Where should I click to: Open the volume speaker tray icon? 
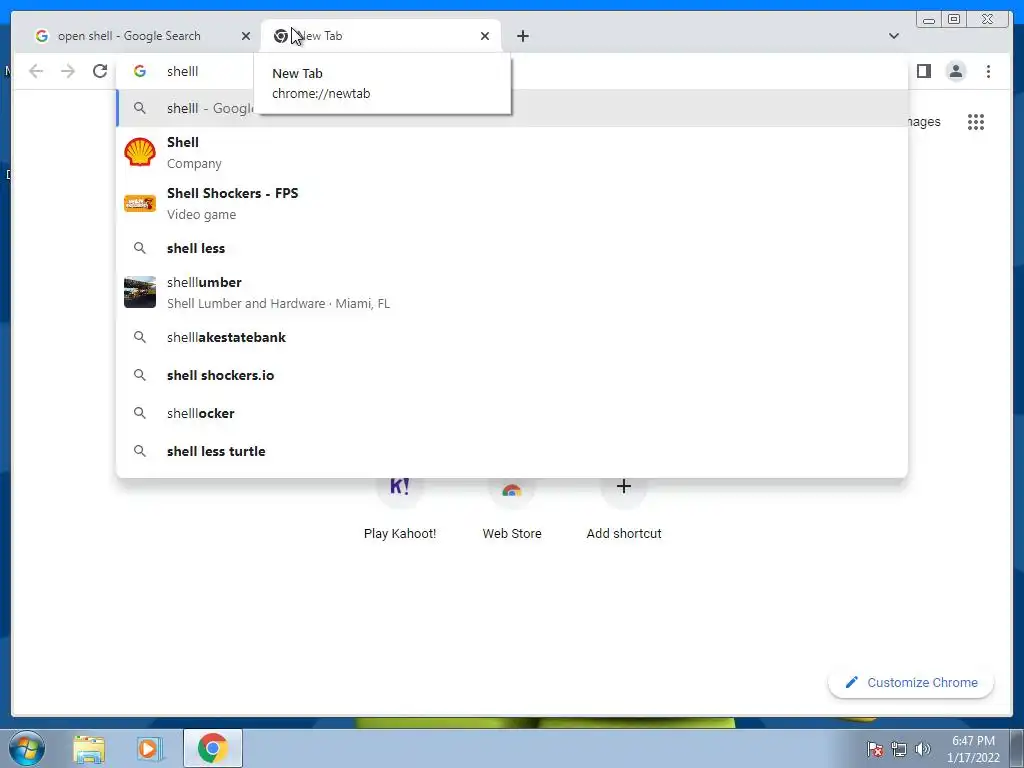pos(922,749)
